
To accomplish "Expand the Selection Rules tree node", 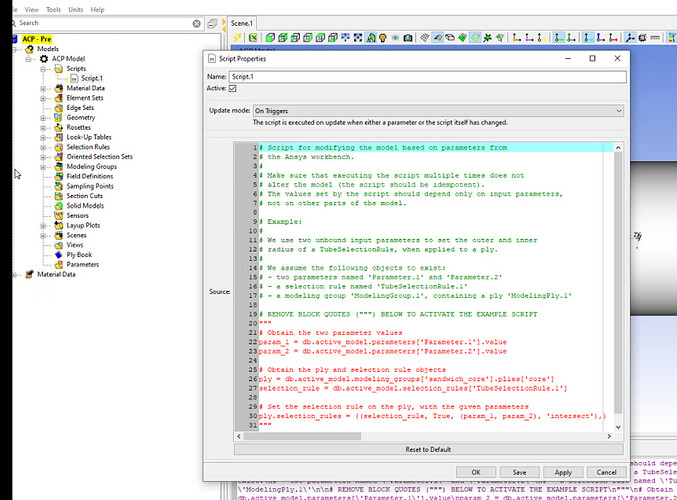I will point(43,147).
